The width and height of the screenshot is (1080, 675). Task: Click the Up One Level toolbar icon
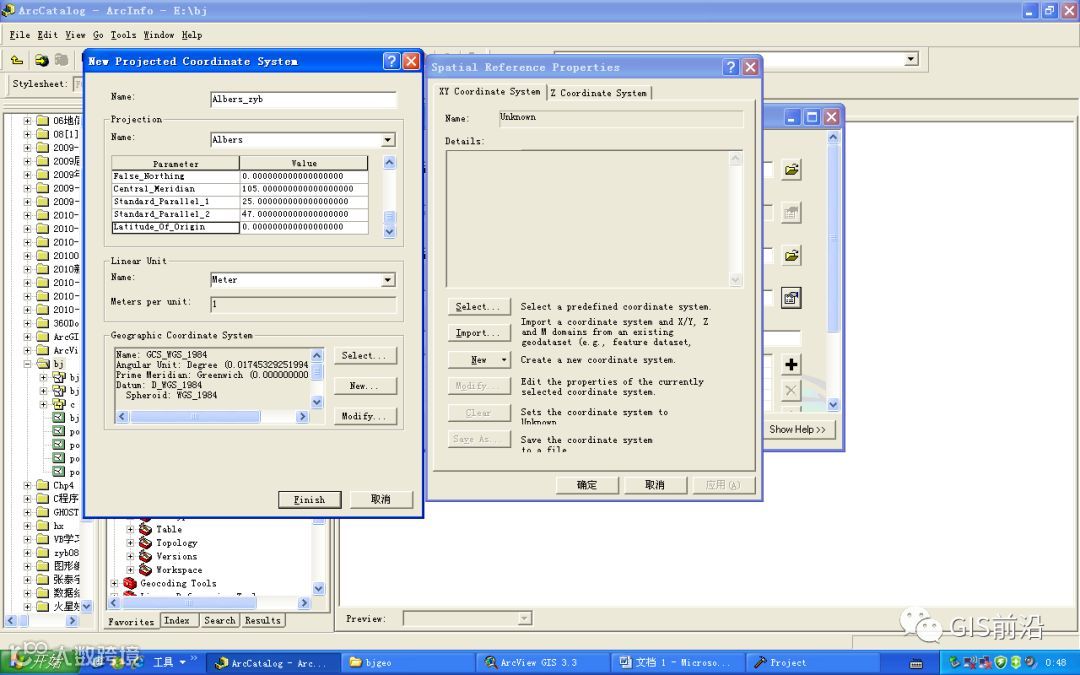17,61
